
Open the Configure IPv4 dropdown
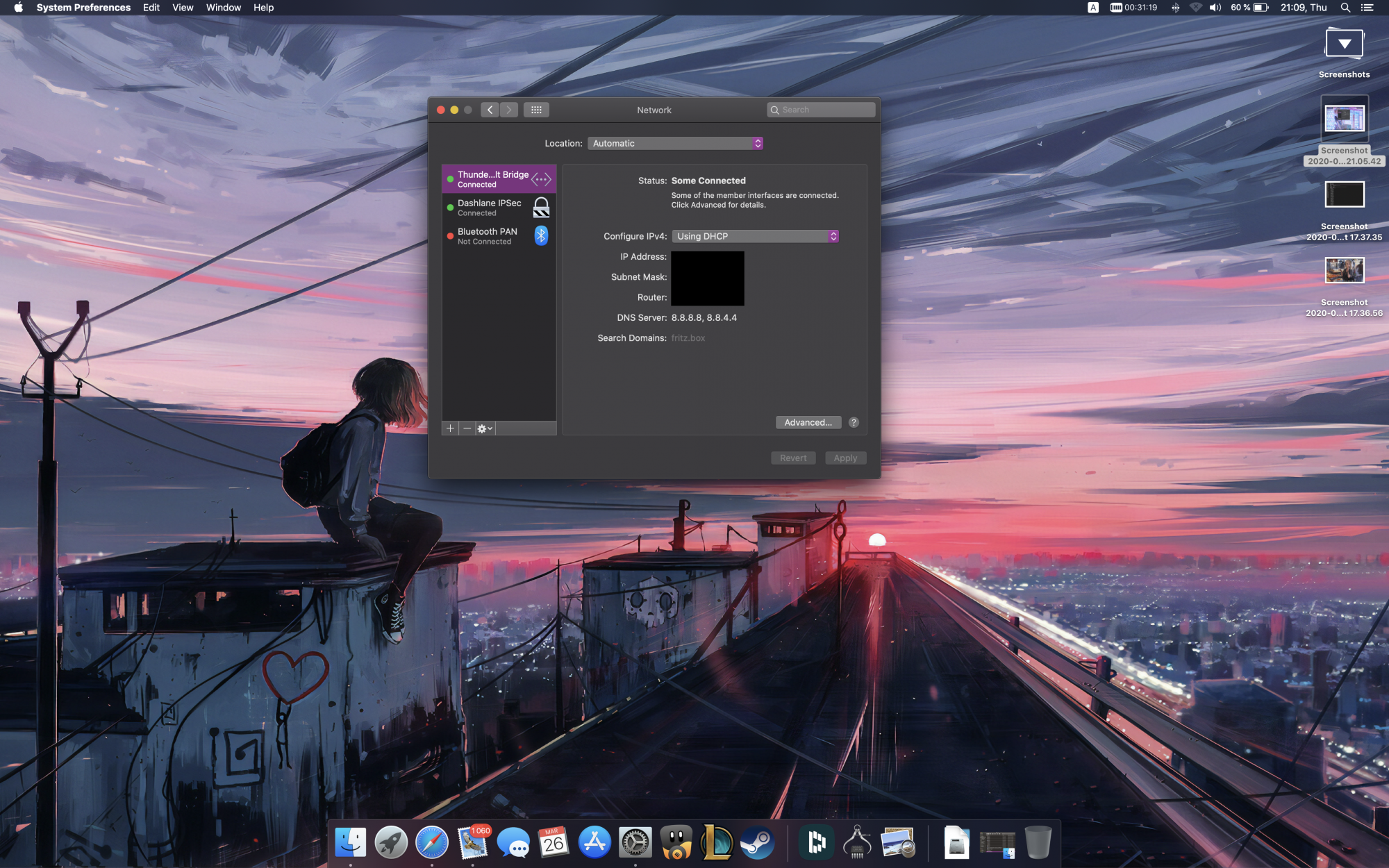tap(756, 236)
